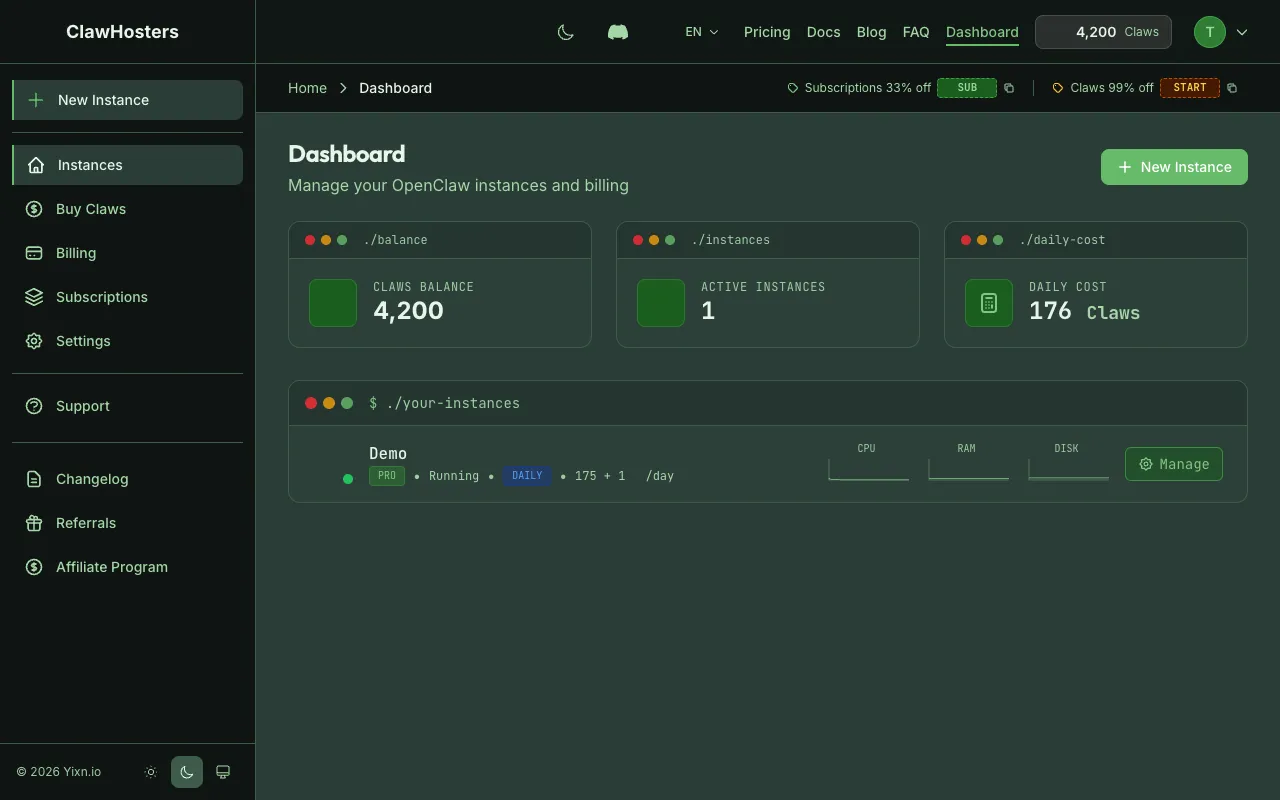
Task: Expand the account avatar menu
Action: (x=1221, y=31)
